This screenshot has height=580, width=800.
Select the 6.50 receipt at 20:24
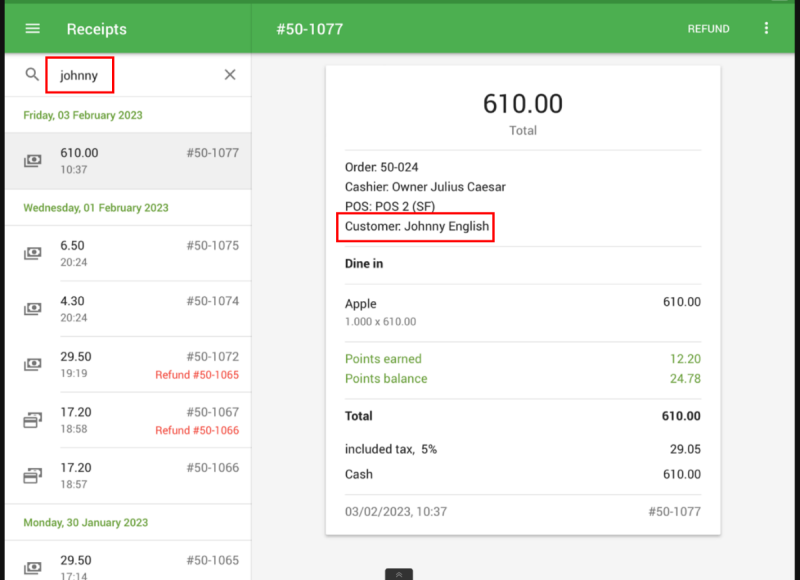pos(128,253)
